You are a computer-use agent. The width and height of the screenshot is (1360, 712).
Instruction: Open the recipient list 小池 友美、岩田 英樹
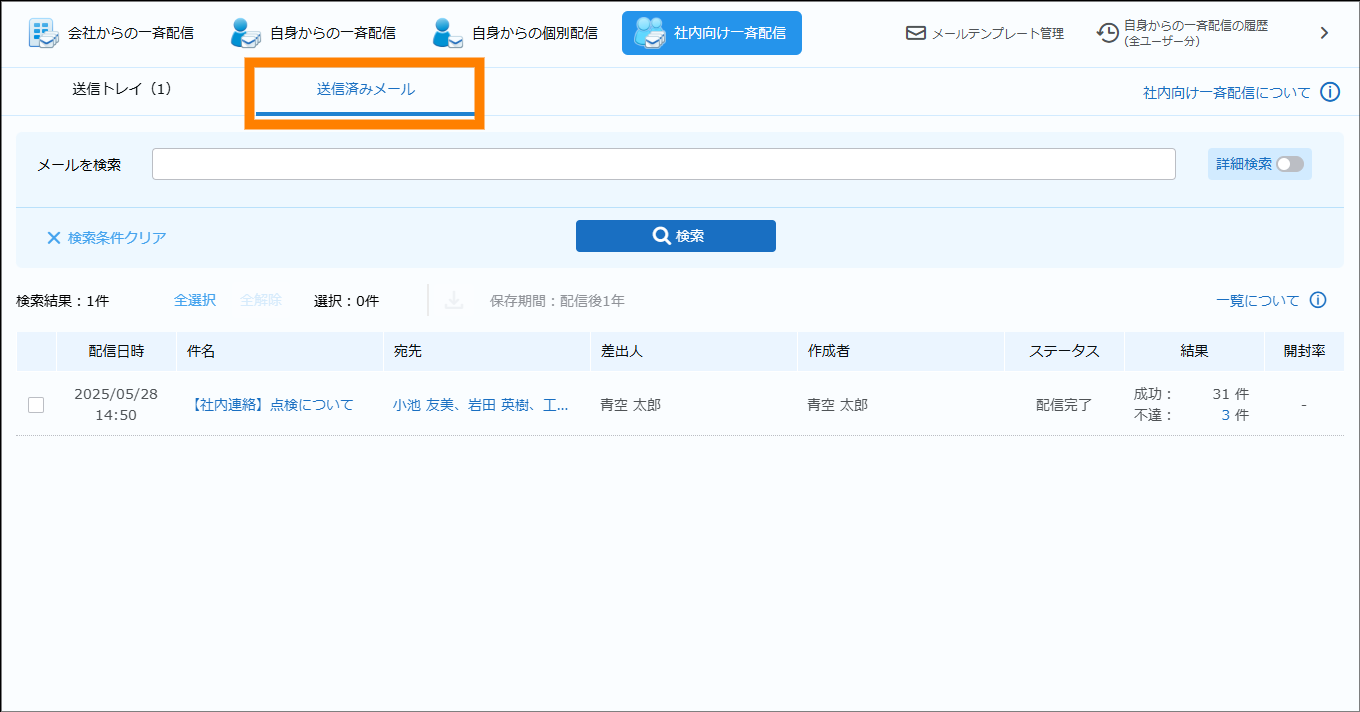[x=480, y=405]
